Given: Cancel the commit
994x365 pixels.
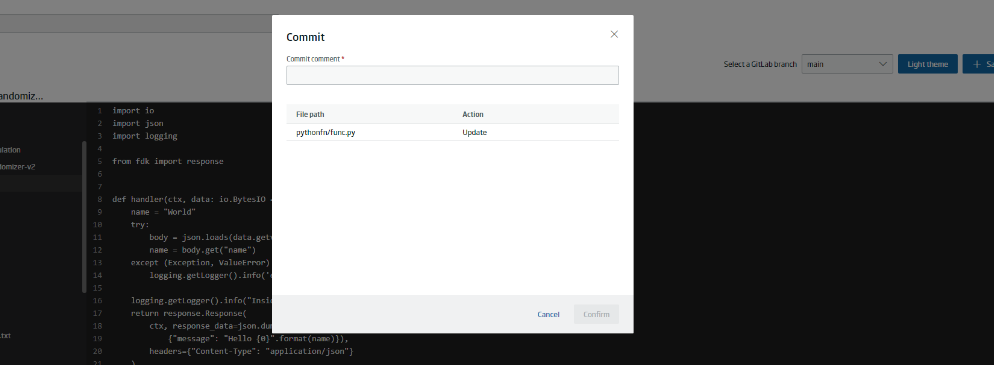Looking at the screenshot, I should (x=548, y=314).
